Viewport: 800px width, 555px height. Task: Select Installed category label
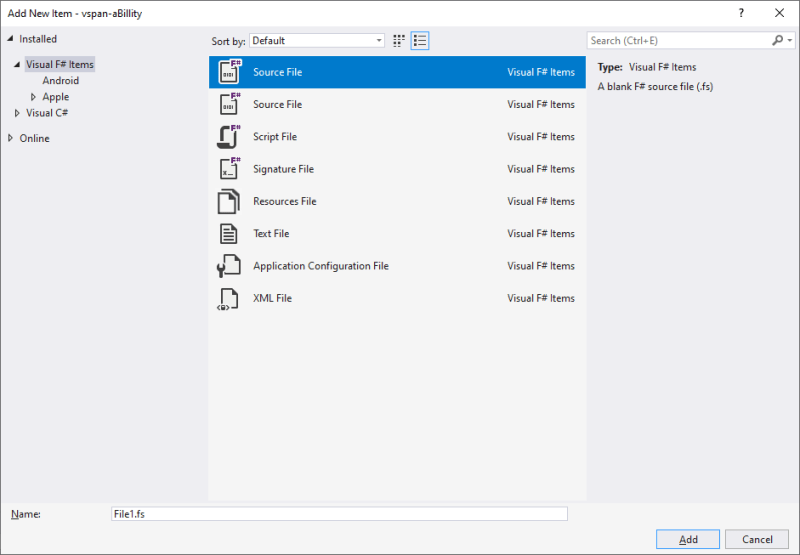click(38, 39)
